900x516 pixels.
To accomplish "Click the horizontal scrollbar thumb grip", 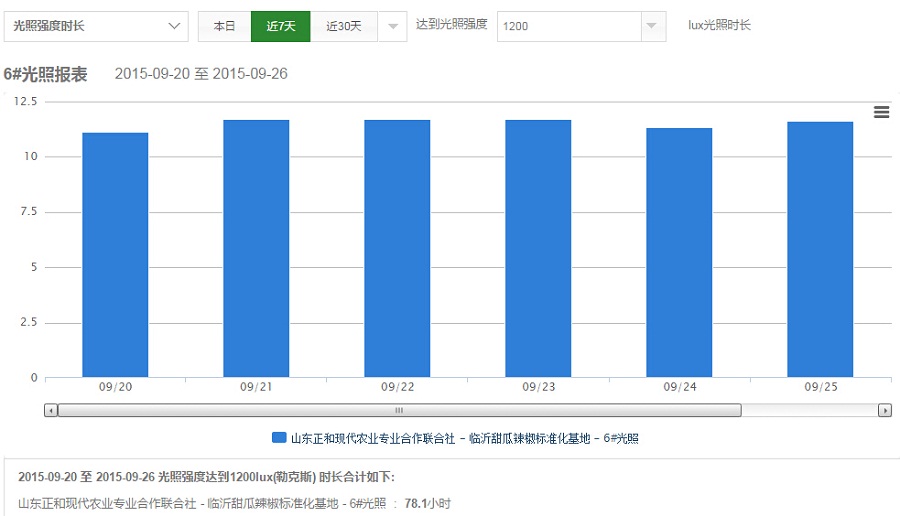I will pos(399,410).
